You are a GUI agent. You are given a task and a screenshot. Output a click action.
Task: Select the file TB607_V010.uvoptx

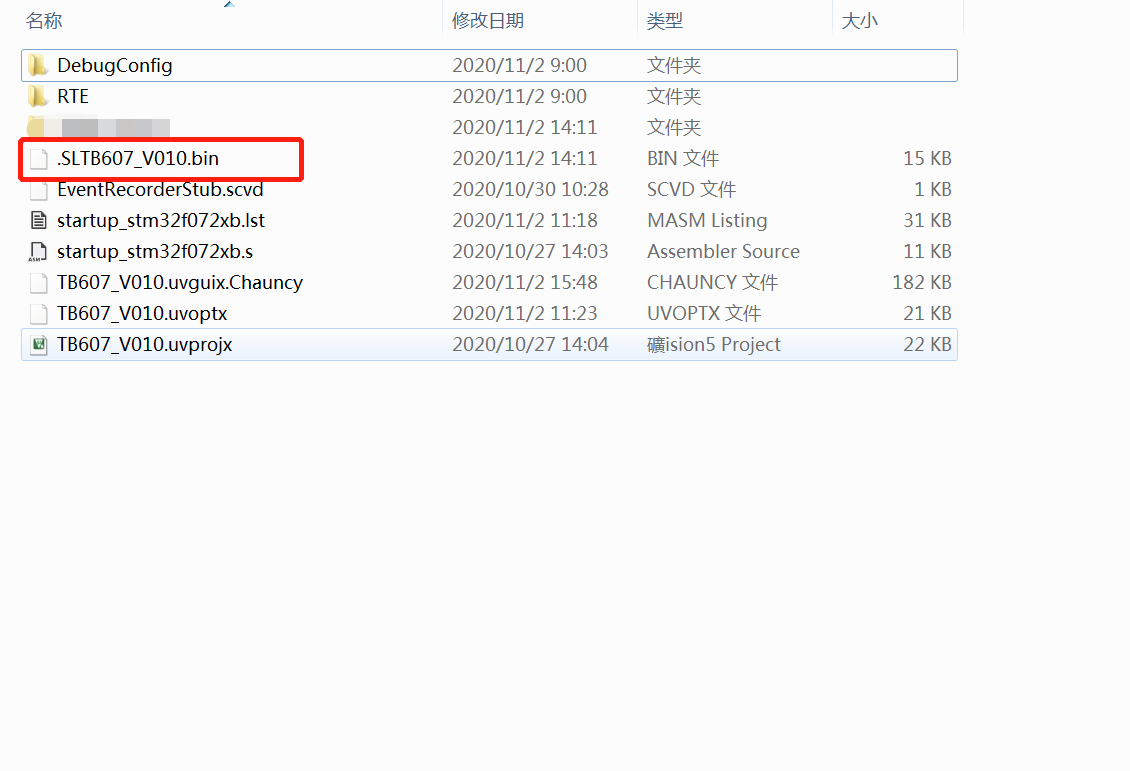pyautogui.click(x=142, y=313)
